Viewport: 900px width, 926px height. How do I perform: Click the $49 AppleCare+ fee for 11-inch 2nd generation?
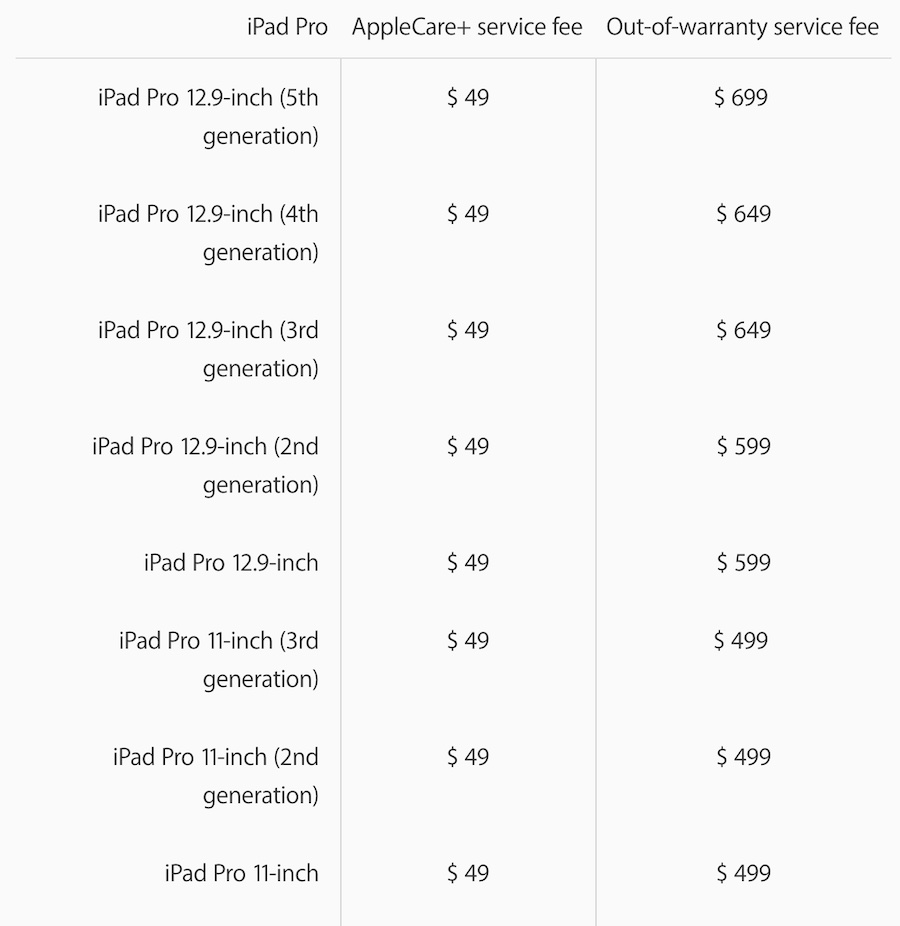point(468,757)
